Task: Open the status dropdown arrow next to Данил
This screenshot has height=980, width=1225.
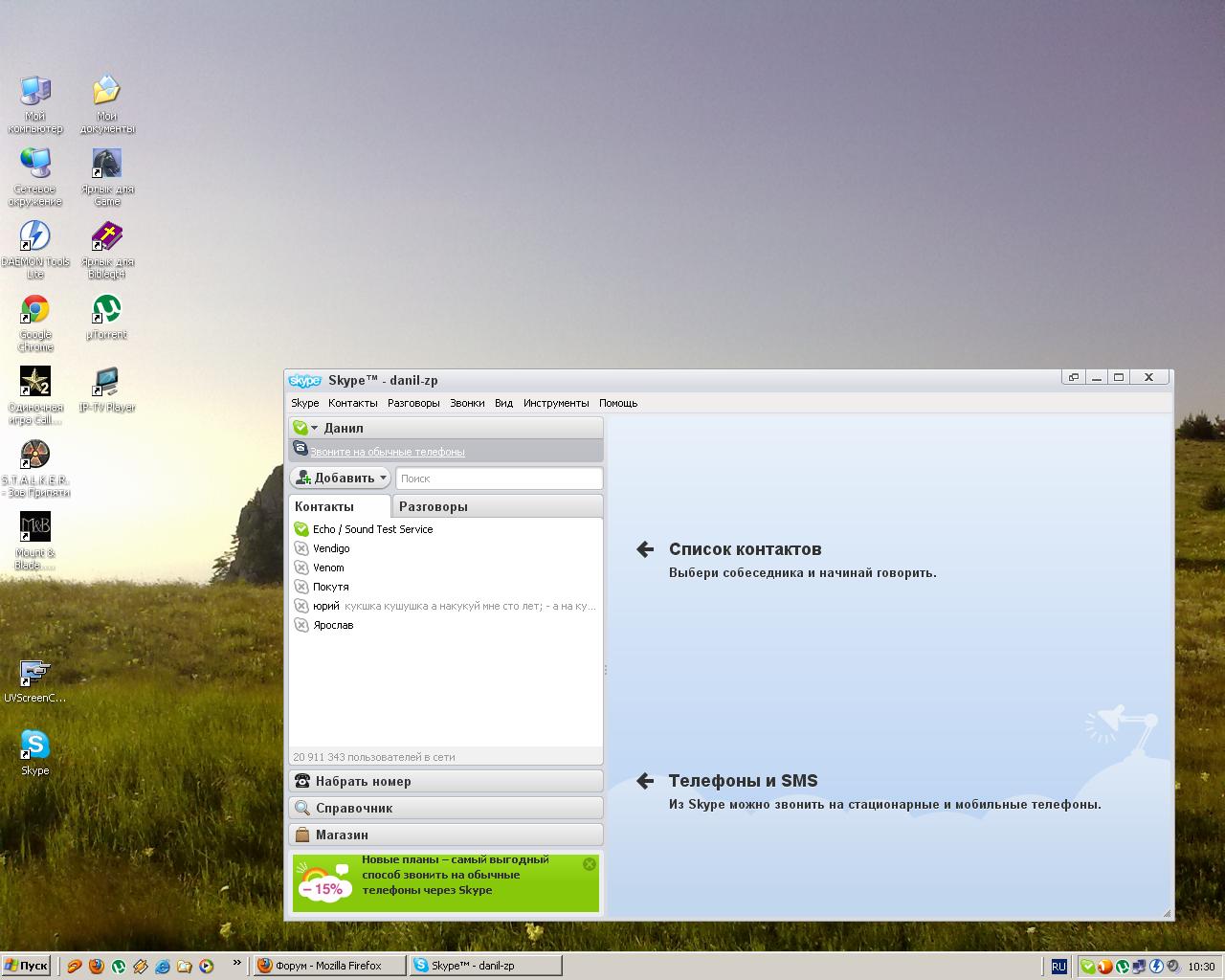Action: 315,428
